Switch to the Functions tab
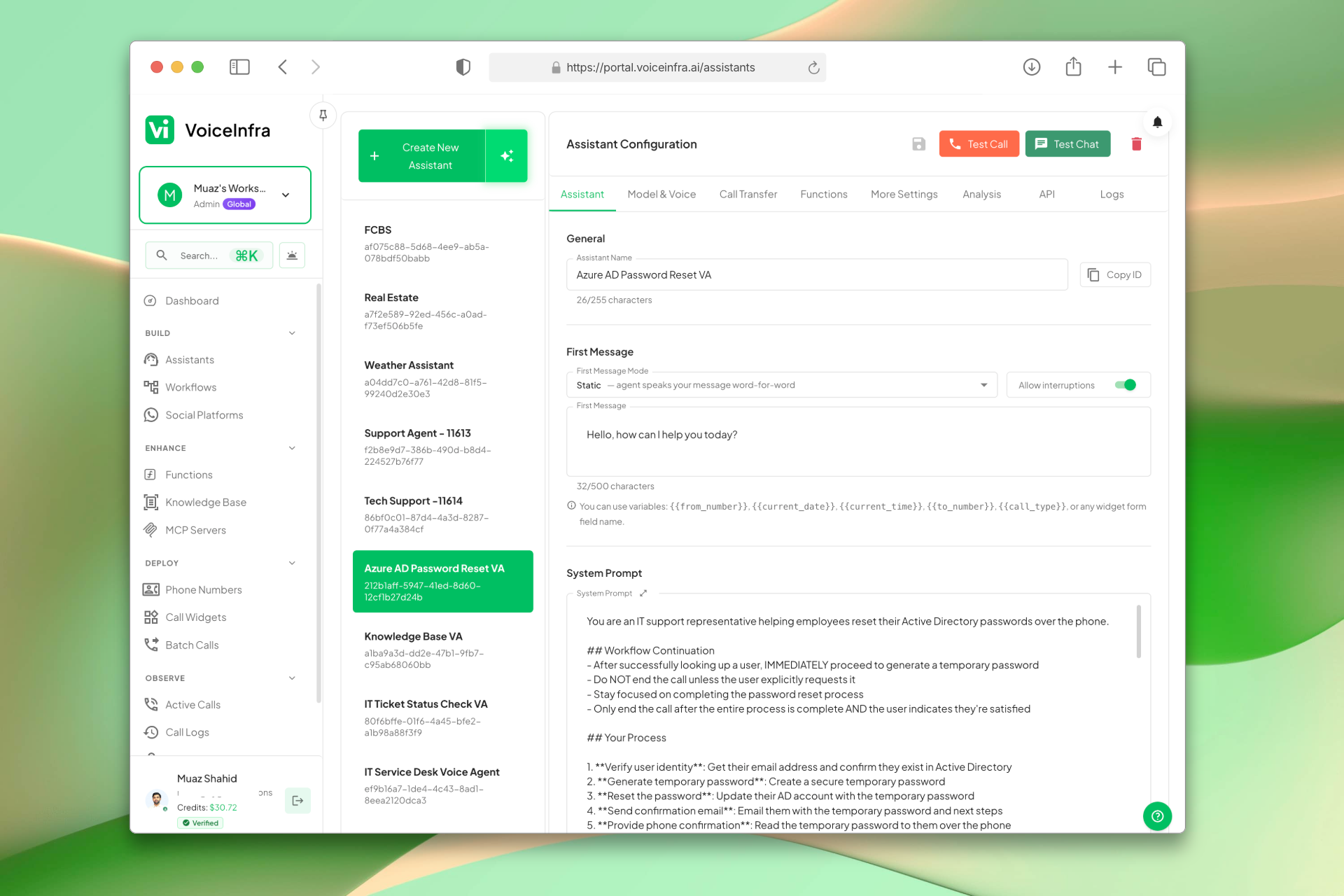 823,195
